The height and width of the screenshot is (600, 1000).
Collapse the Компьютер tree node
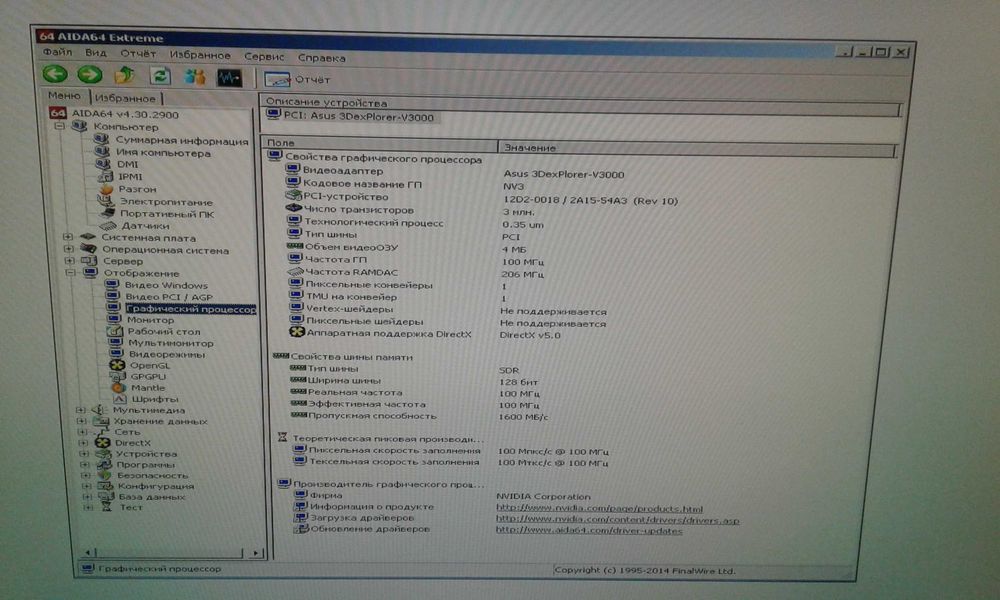(x=59, y=127)
